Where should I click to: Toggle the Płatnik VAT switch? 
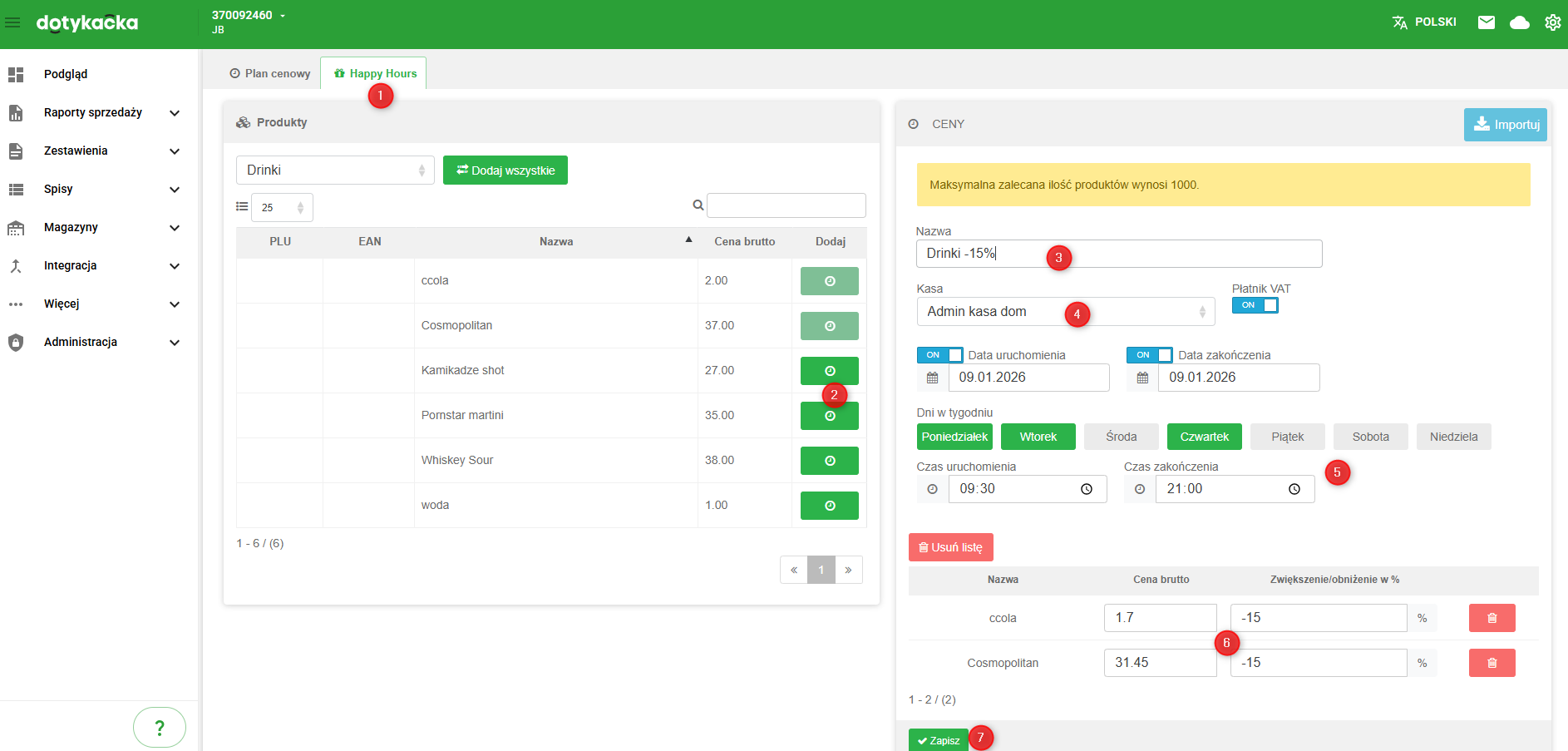click(x=1255, y=305)
